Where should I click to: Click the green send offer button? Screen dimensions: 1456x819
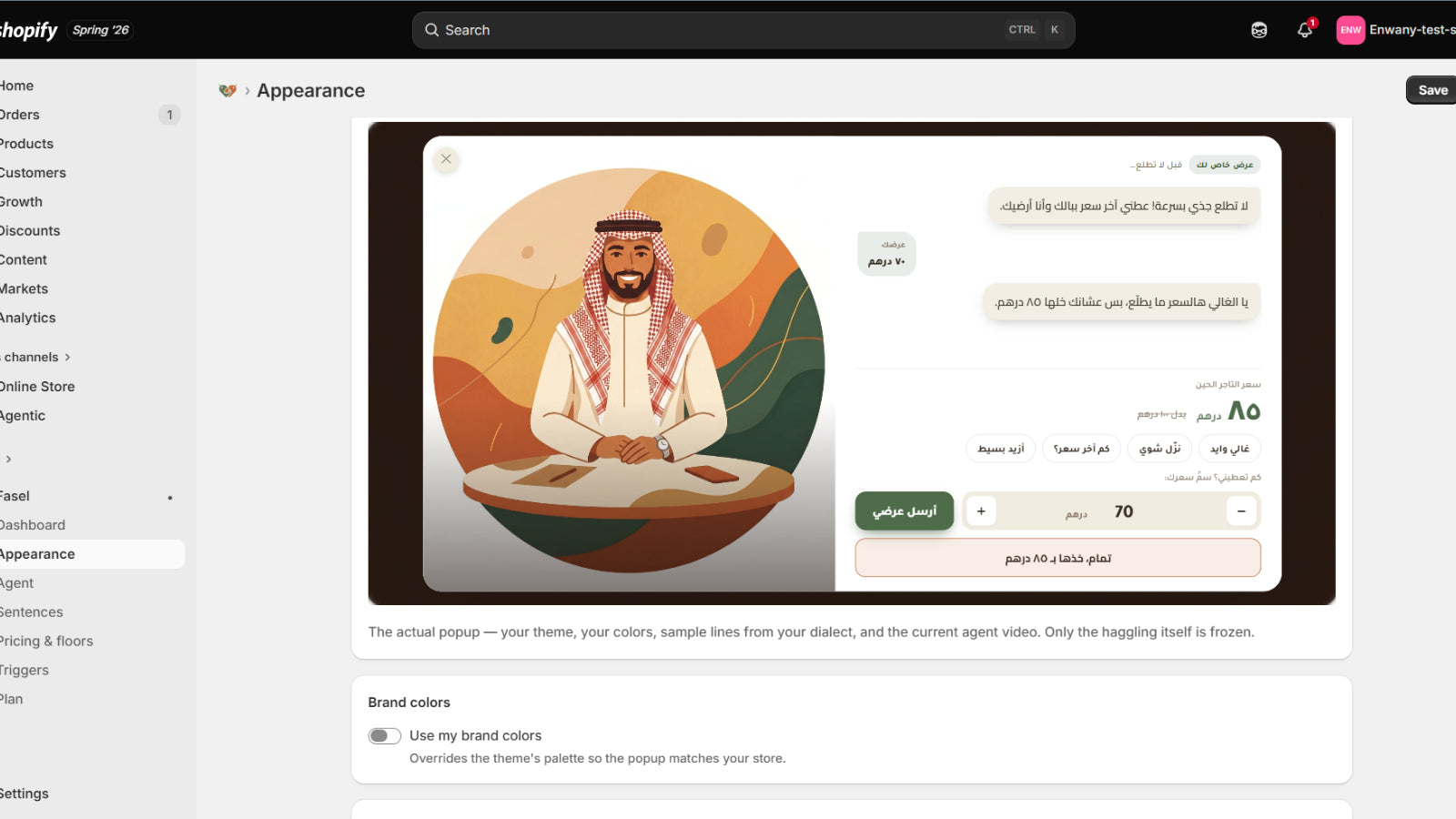click(905, 511)
